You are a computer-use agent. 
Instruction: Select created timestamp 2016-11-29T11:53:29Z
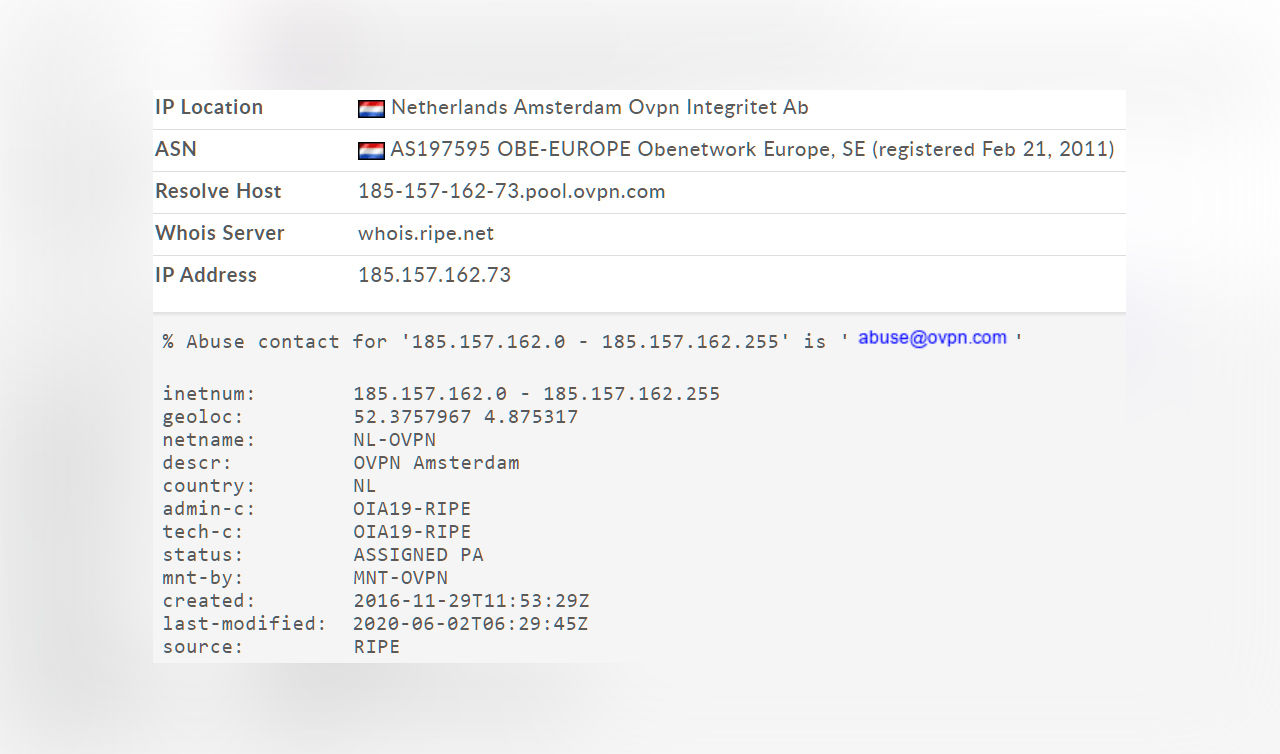[x=471, y=600]
